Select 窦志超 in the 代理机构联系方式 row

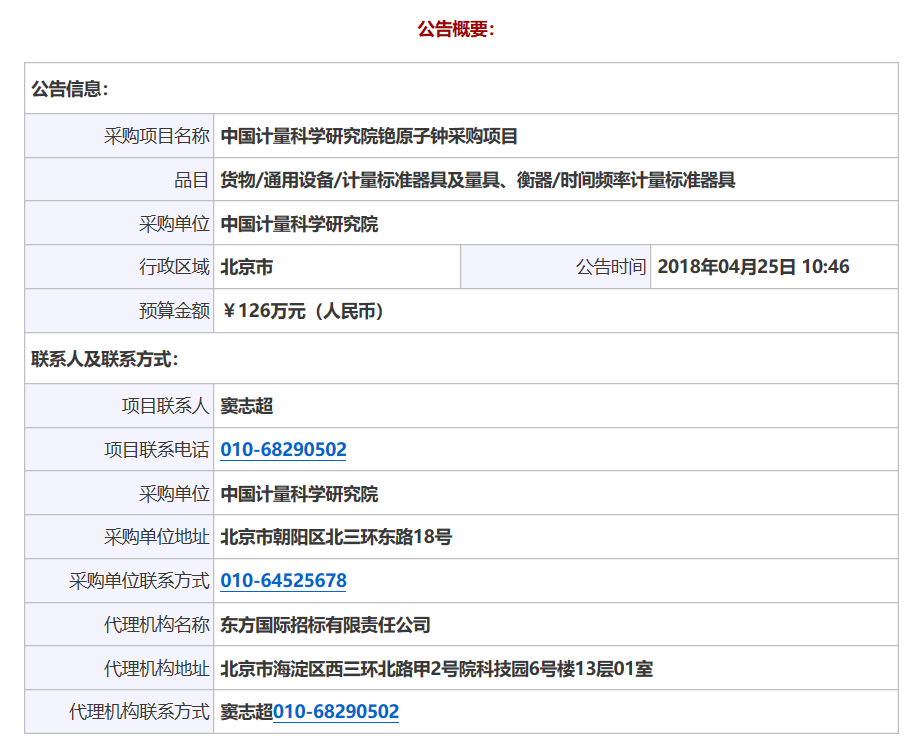(x=247, y=712)
